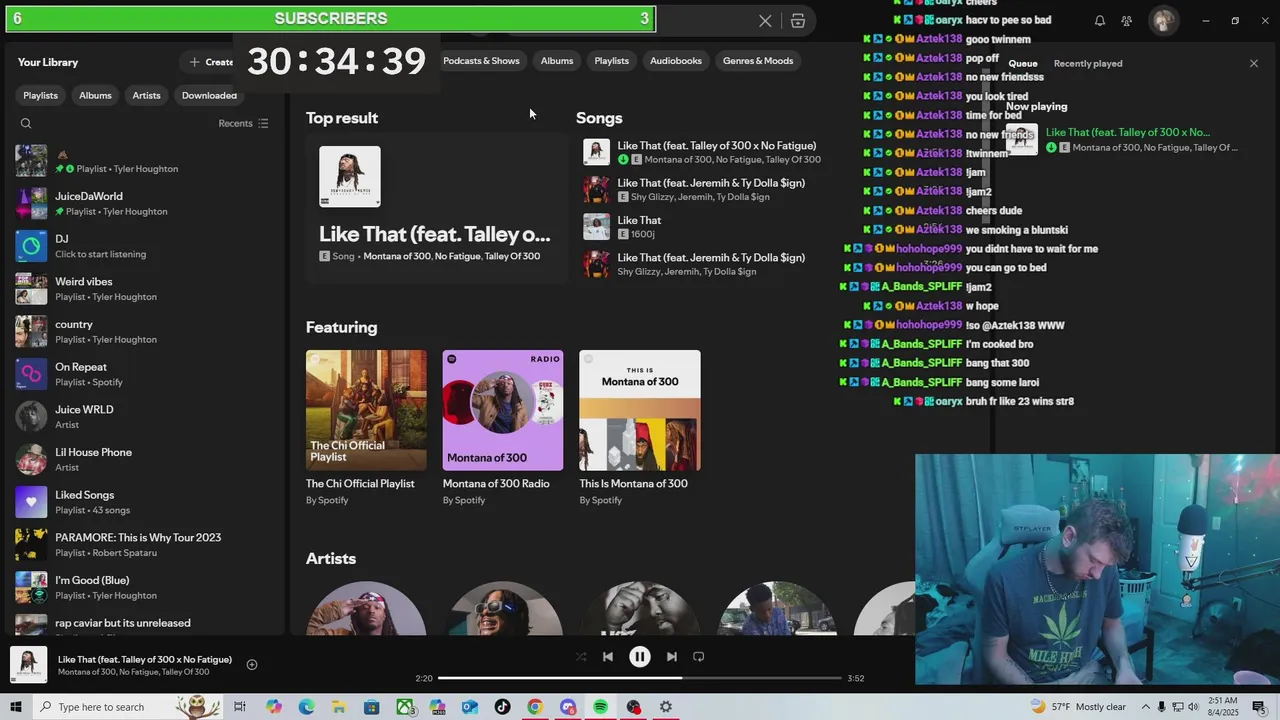Open The Chi Official Playlist card
Viewport: 1280px width, 720px height.
[366, 430]
